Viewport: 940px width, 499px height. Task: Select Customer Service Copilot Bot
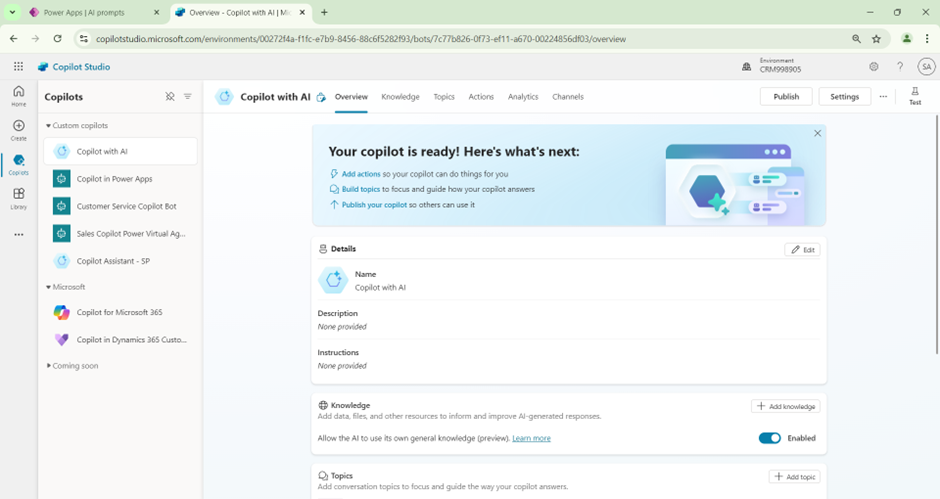point(126,206)
